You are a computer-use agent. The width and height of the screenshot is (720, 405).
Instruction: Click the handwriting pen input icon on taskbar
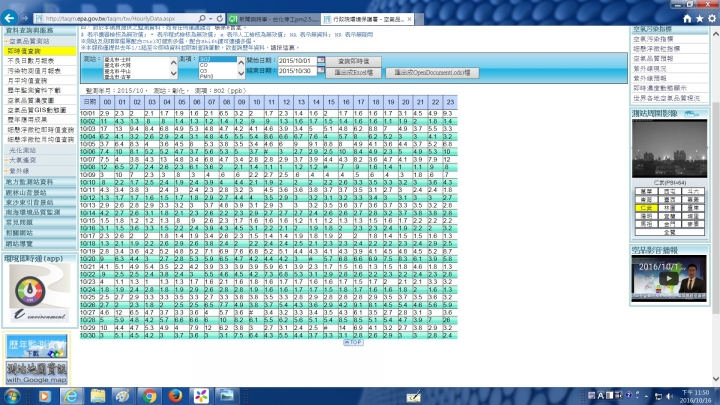click(413, 396)
